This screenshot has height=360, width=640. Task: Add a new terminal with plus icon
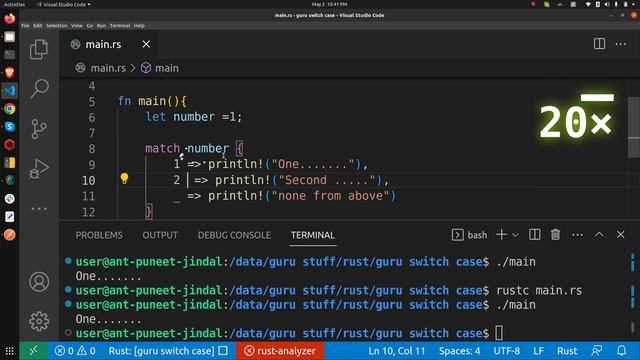502,235
